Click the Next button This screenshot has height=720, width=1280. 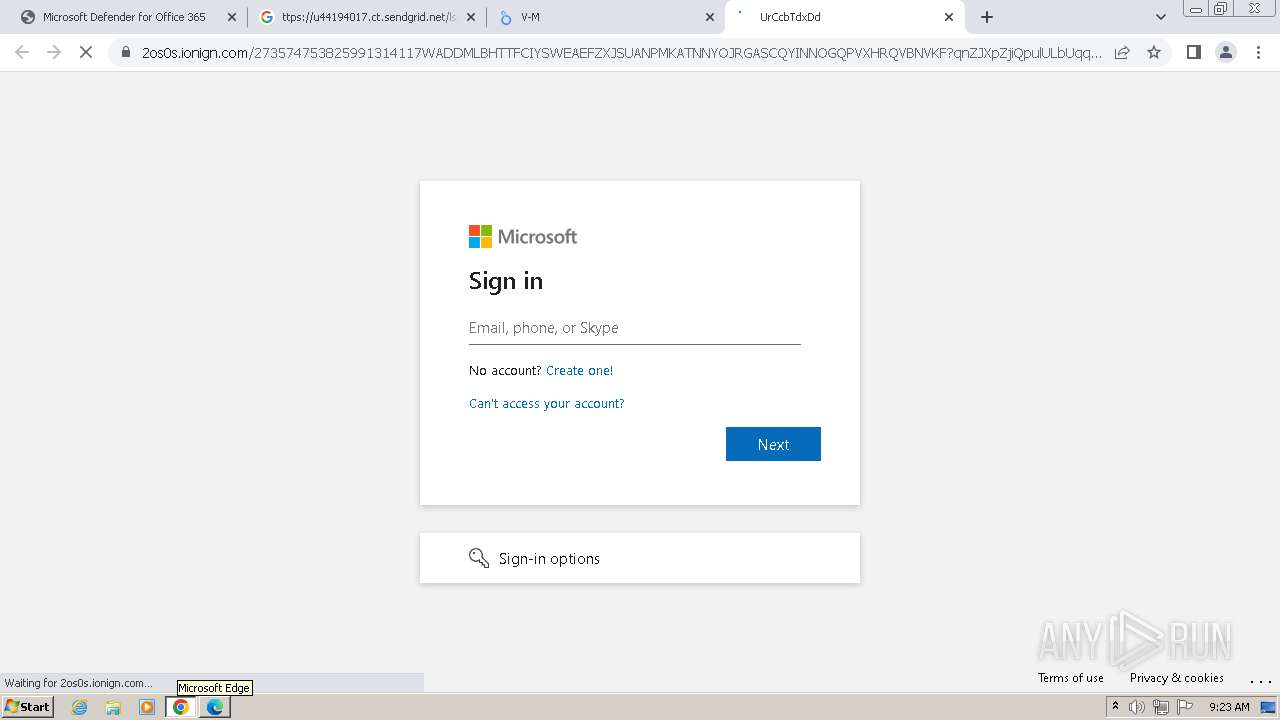(773, 444)
